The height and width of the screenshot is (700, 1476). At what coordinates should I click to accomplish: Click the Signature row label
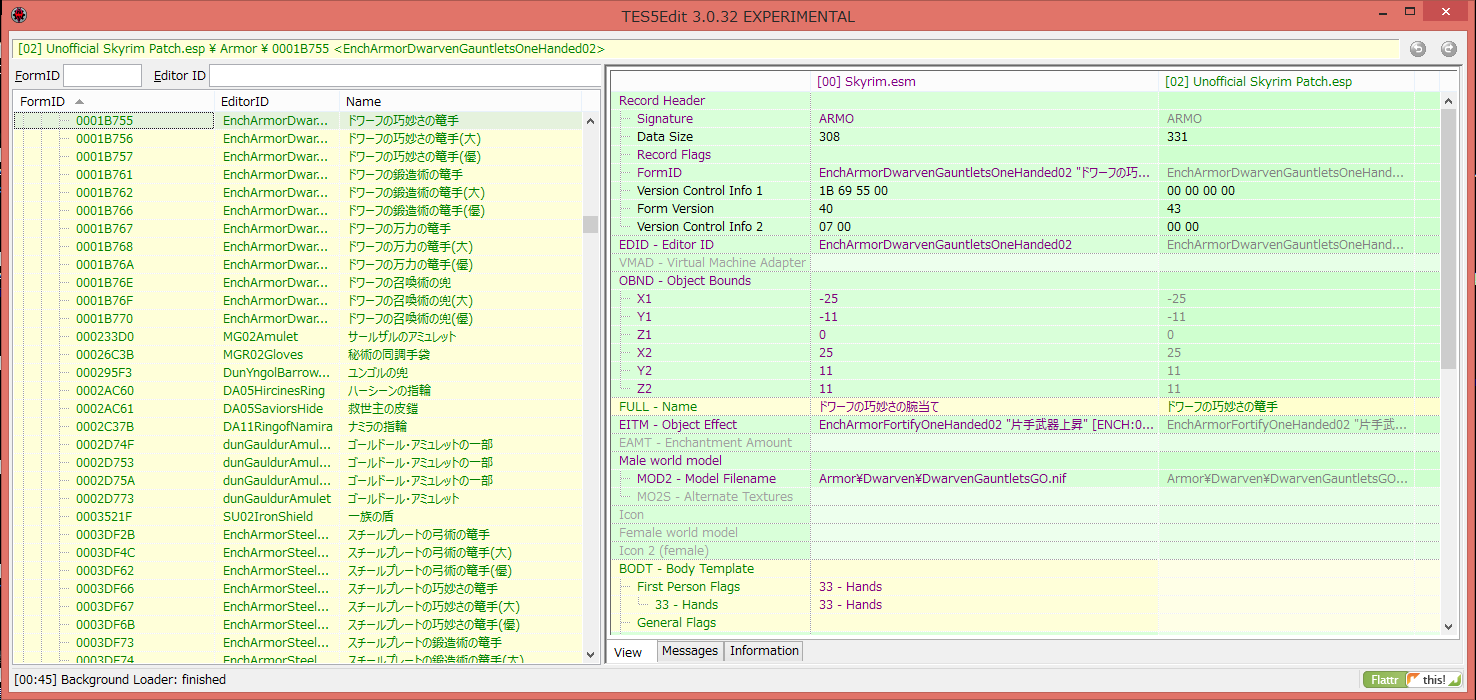click(664, 118)
